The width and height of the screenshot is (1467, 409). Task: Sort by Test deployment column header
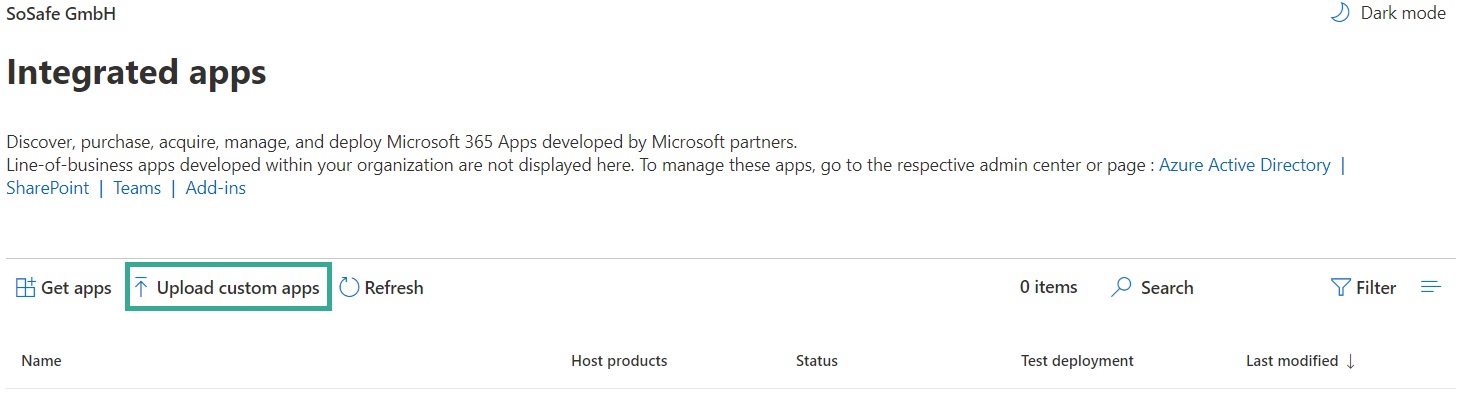pyautogui.click(x=1077, y=361)
